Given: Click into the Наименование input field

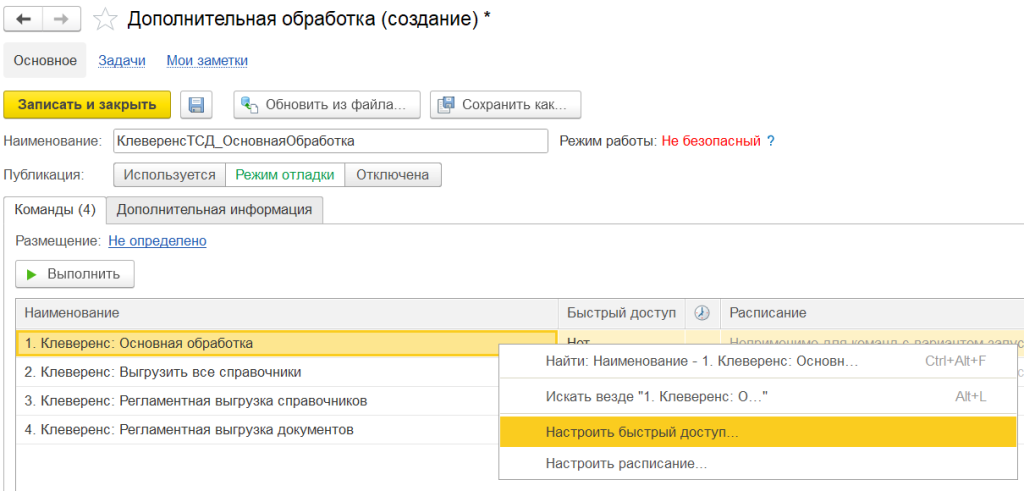Looking at the screenshot, I should coord(330,141).
